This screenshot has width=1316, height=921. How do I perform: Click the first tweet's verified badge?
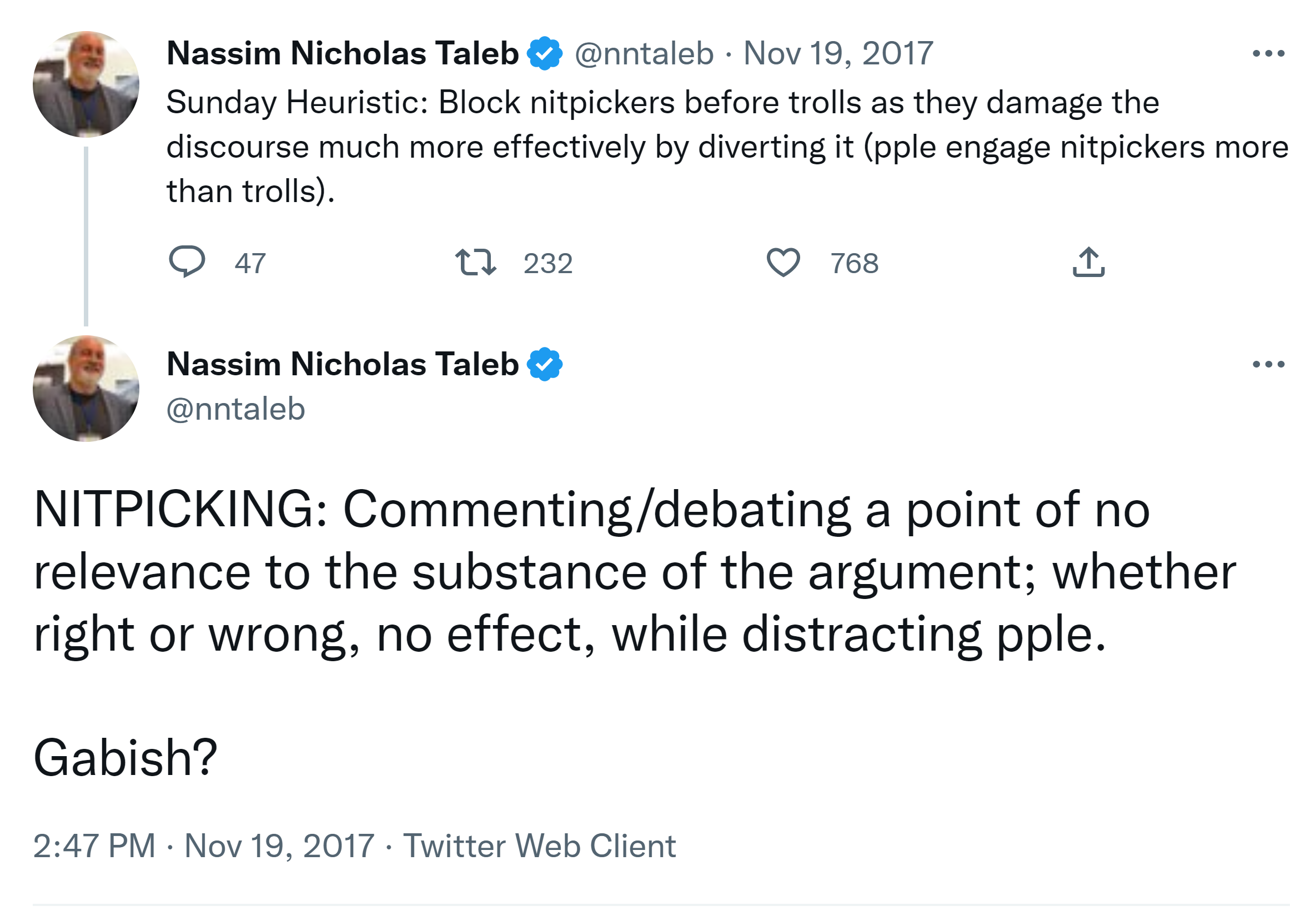(x=545, y=53)
